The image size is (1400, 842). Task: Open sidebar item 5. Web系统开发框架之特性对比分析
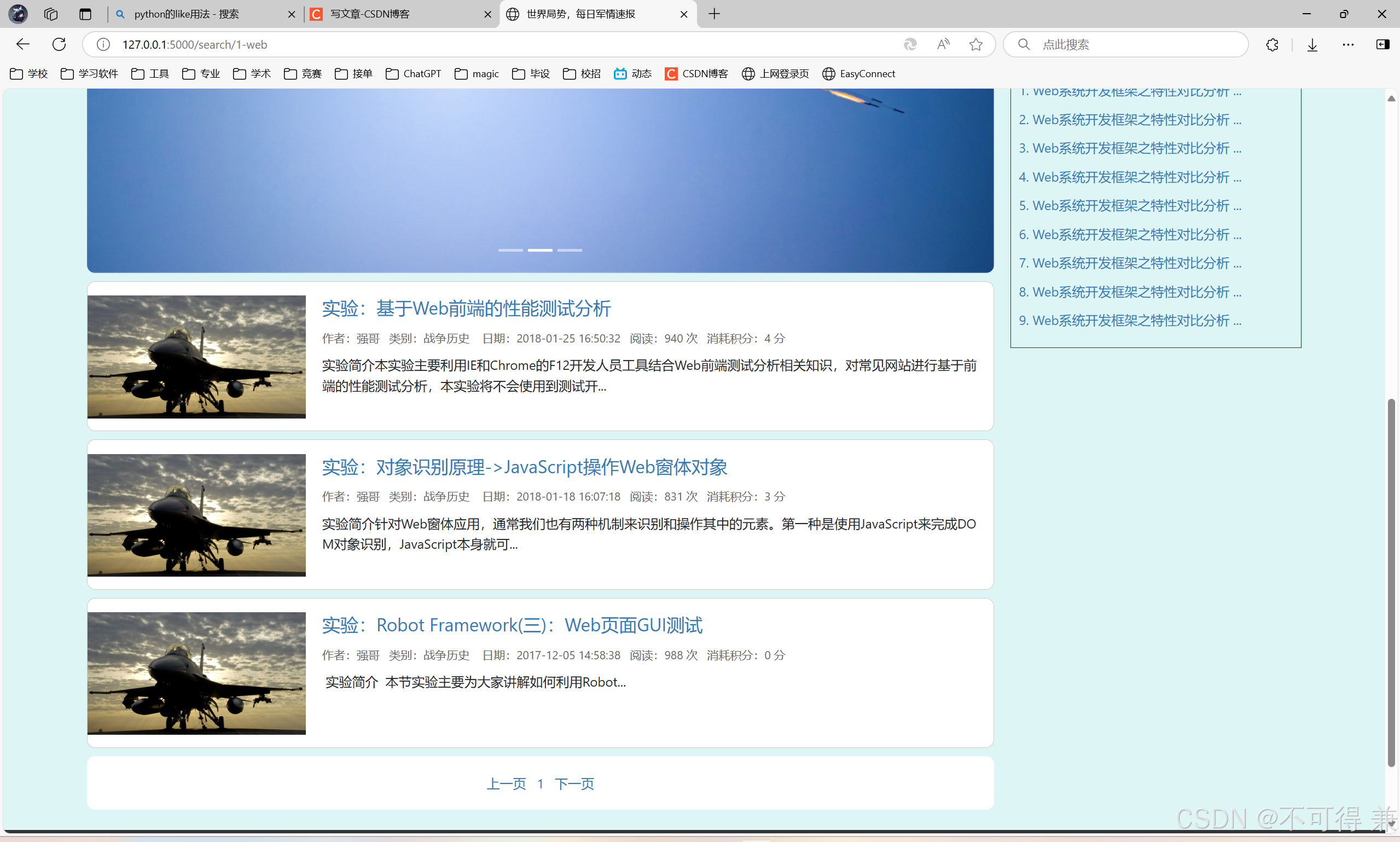click(x=1130, y=205)
